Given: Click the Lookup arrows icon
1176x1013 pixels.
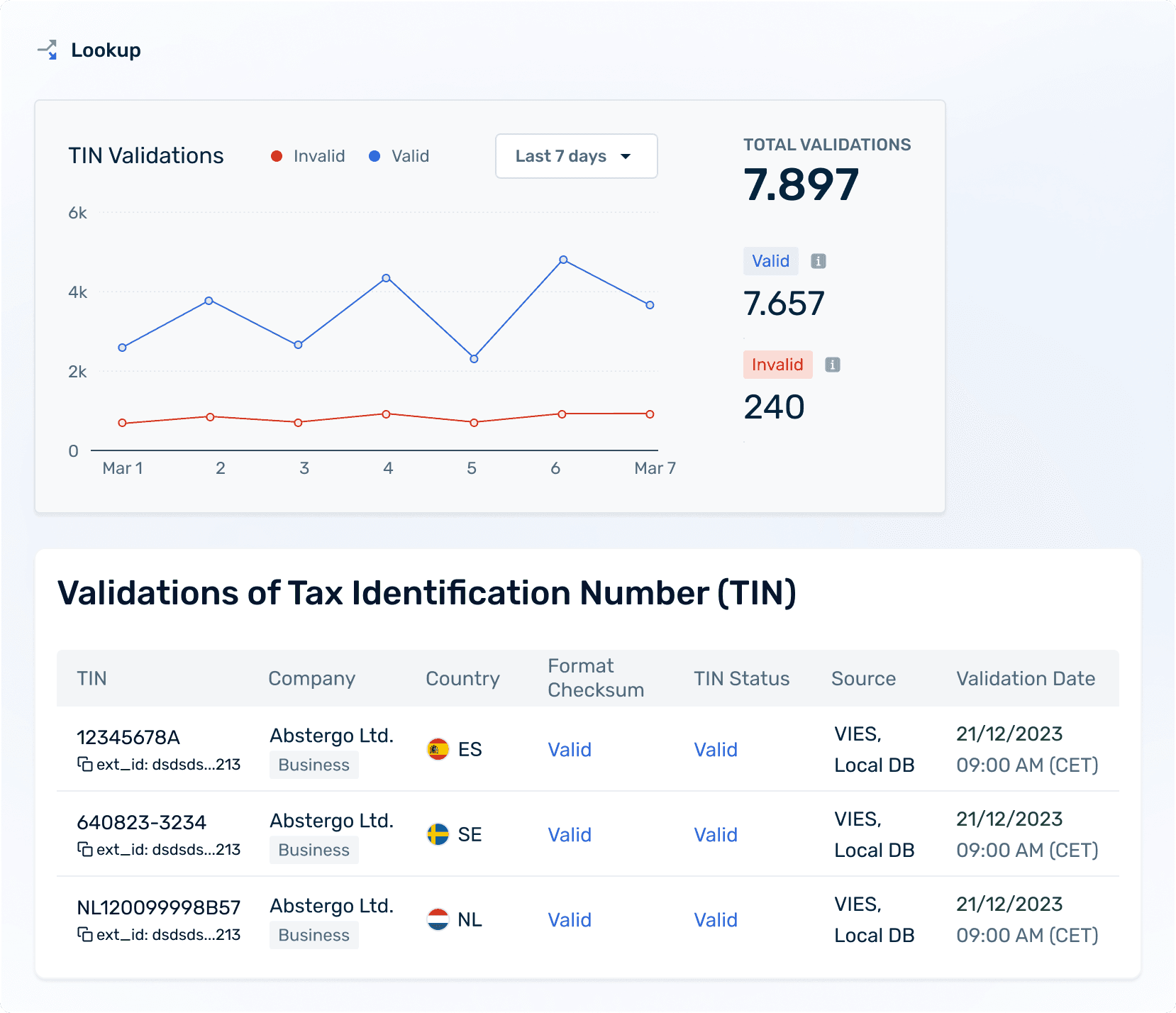Looking at the screenshot, I should 48,50.
